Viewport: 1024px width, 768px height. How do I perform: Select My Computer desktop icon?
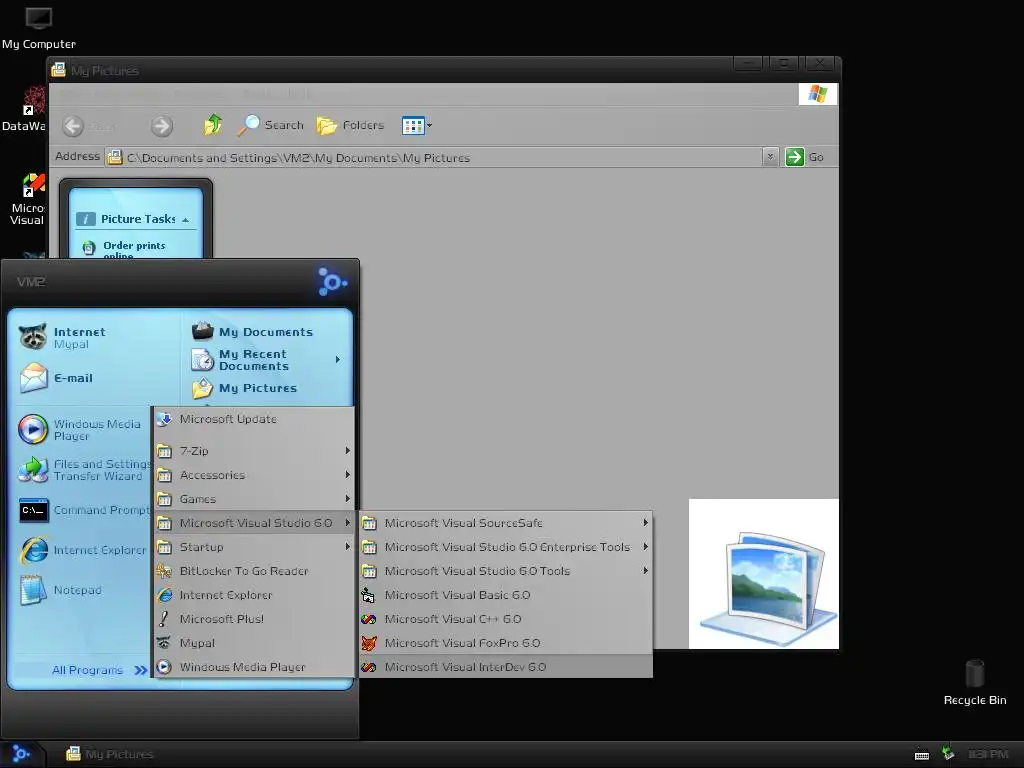point(39,29)
